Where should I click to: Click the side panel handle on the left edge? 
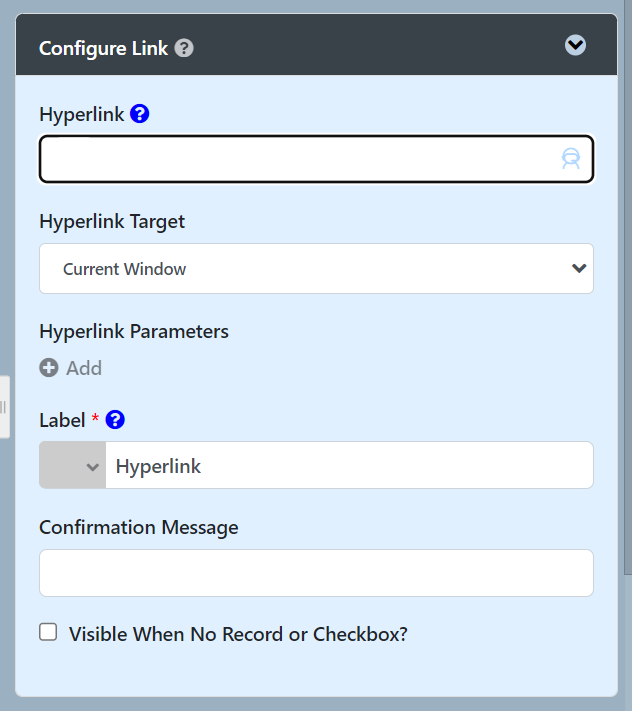point(4,406)
